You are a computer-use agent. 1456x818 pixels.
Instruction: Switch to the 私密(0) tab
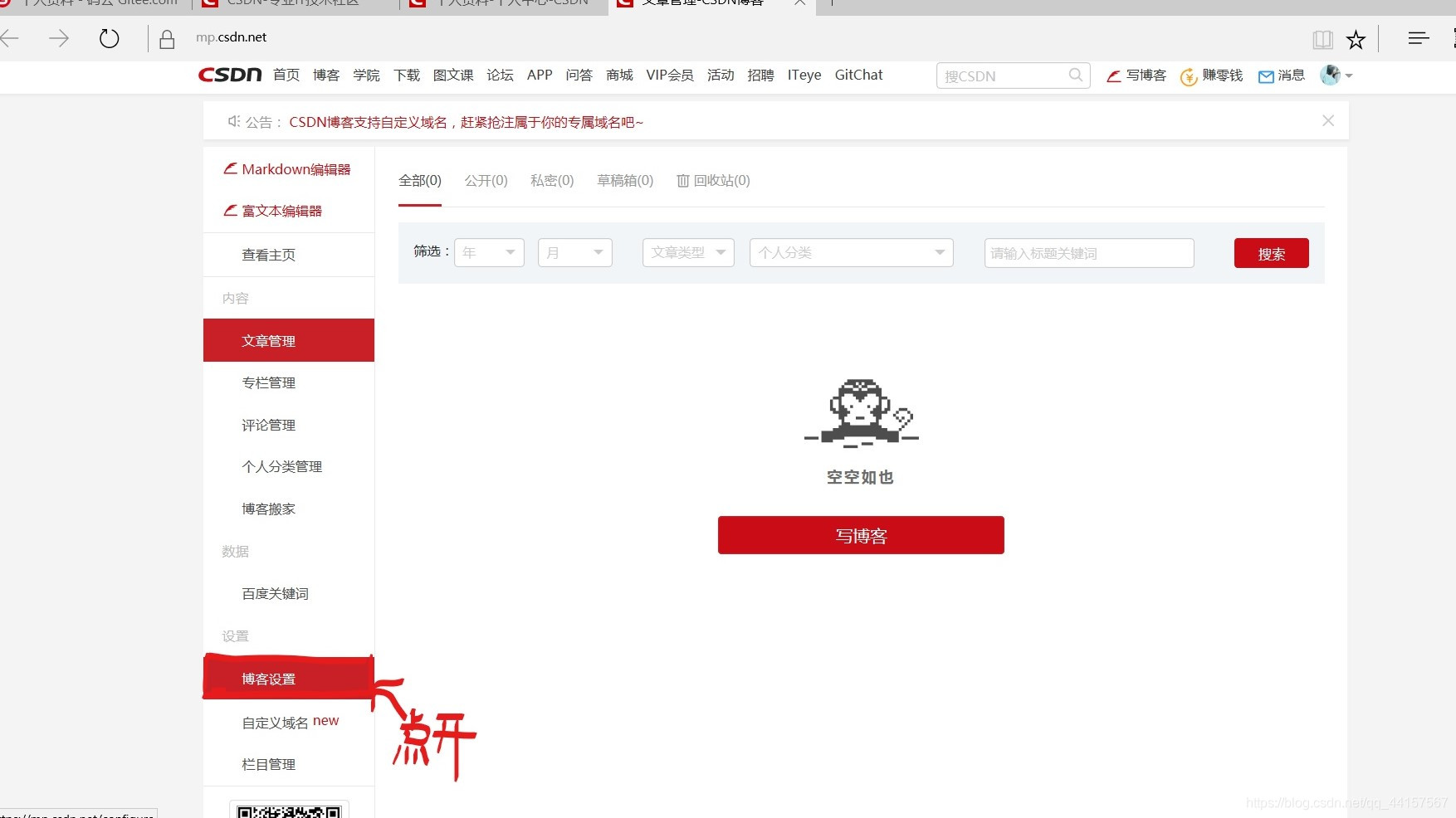point(552,181)
